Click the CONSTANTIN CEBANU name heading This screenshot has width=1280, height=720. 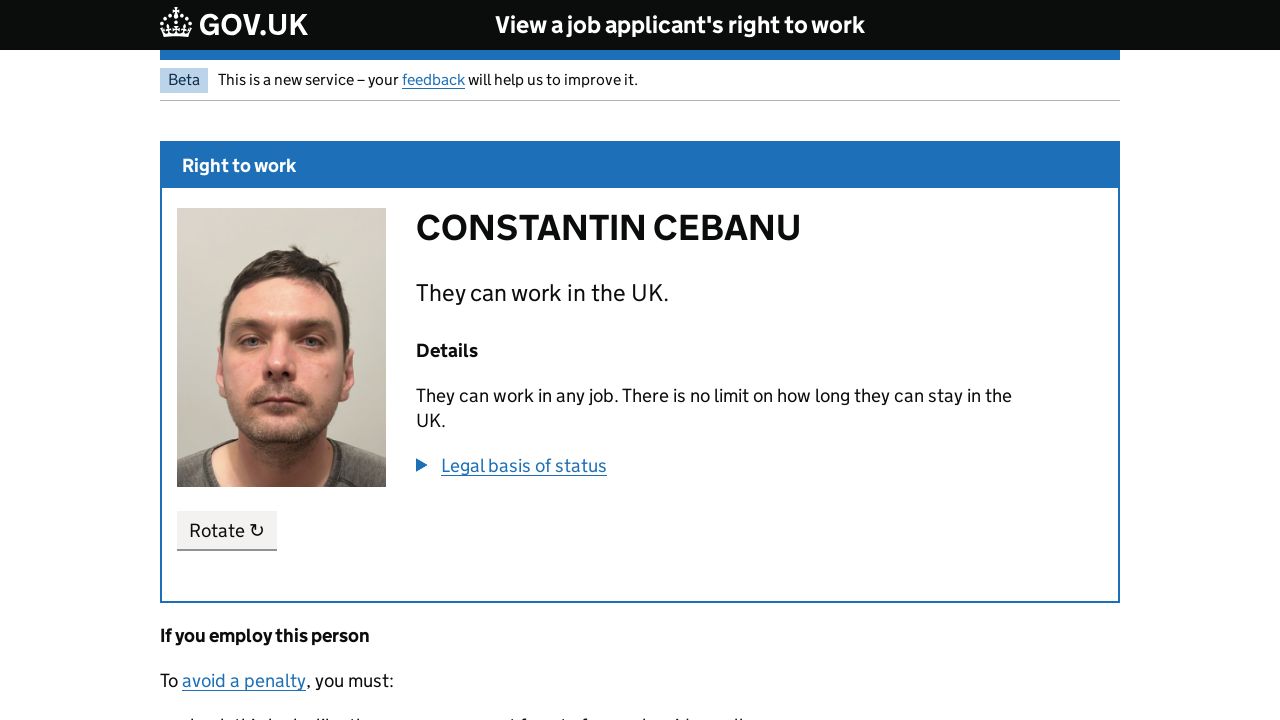pyautogui.click(x=608, y=228)
